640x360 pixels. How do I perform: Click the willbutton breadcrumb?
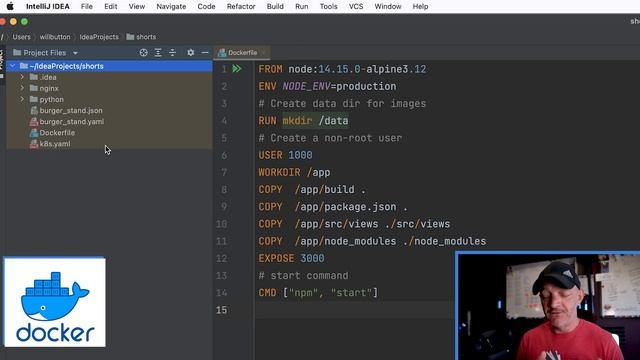coord(55,37)
